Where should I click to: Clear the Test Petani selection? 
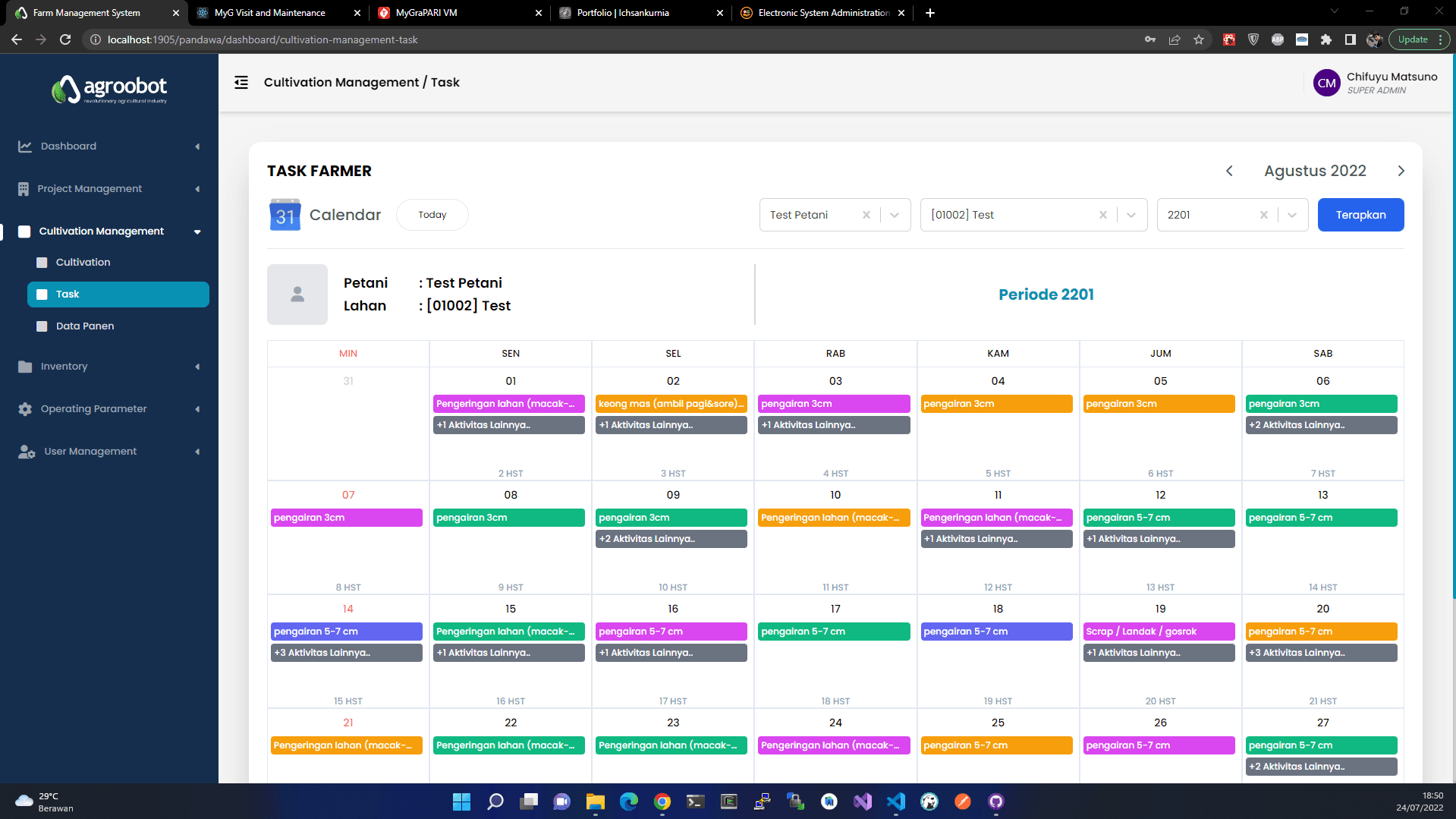pyautogui.click(x=866, y=215)
